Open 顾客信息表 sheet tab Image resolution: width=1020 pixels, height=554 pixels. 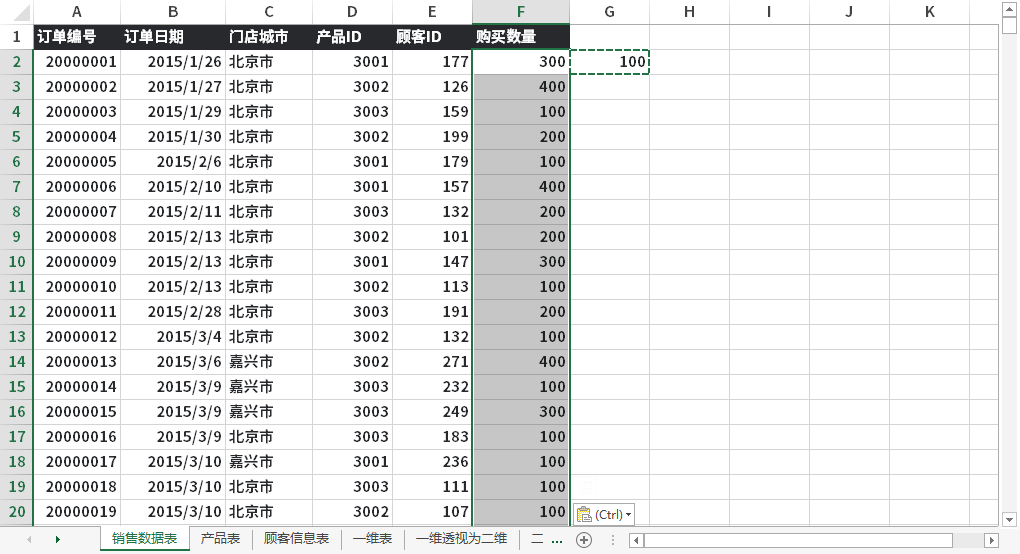coord(297,538)
